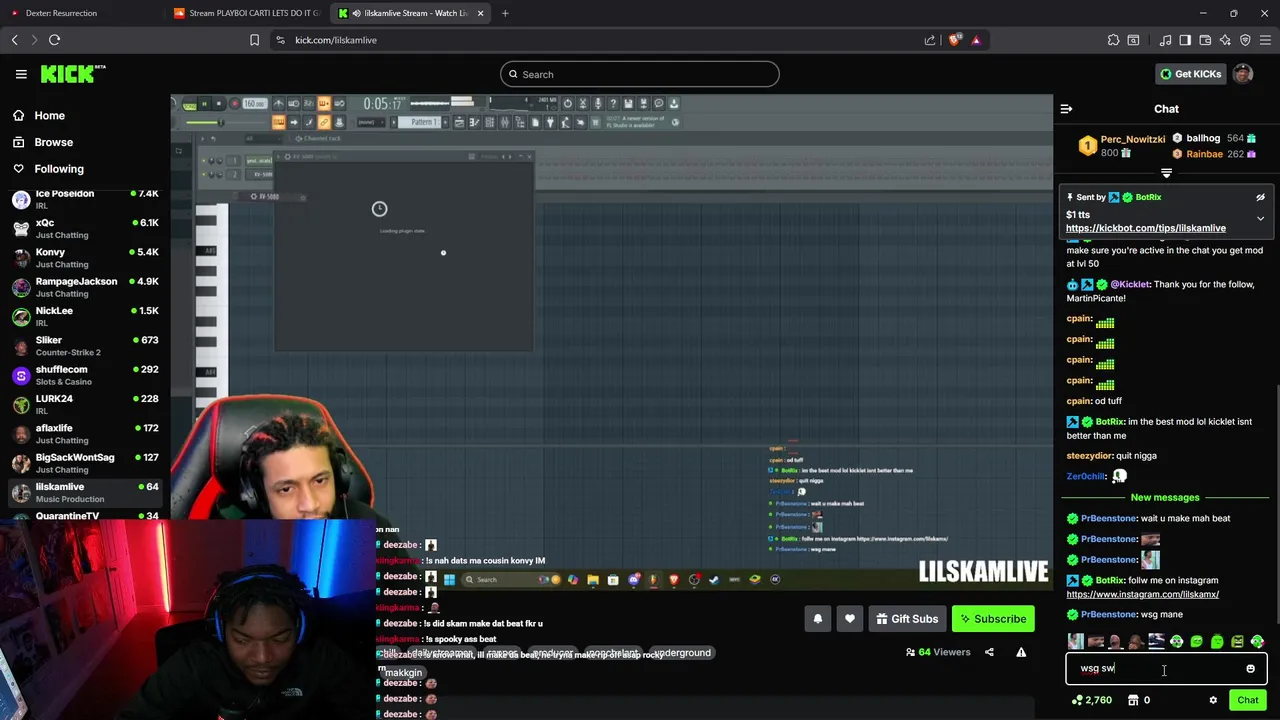Hide the pinned BotRix message
Viewport: 1280px width, 720px height.
1260,198
